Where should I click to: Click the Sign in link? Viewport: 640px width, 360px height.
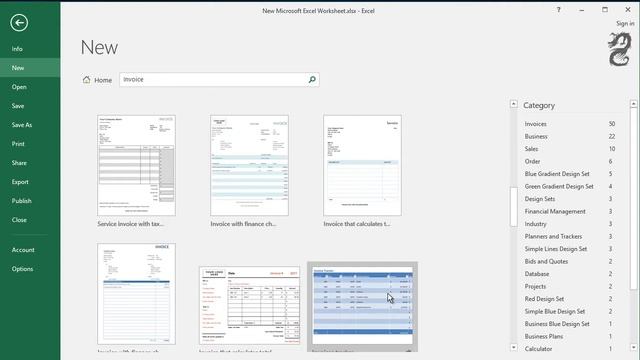[x=625, y=24]
